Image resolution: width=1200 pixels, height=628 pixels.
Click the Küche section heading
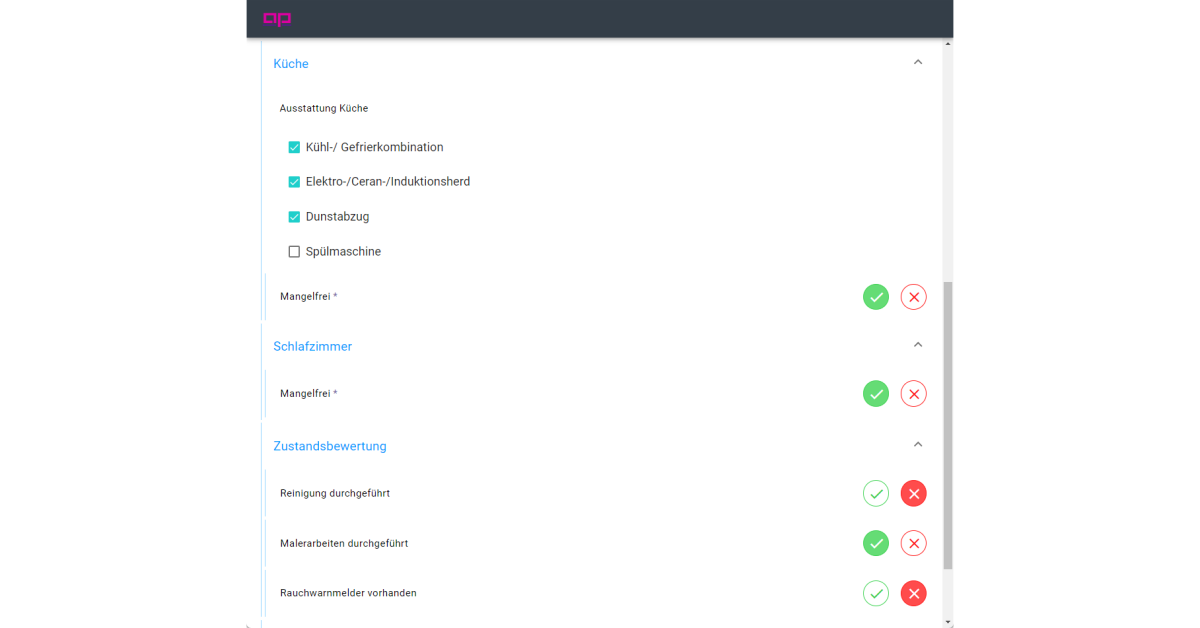291,64
